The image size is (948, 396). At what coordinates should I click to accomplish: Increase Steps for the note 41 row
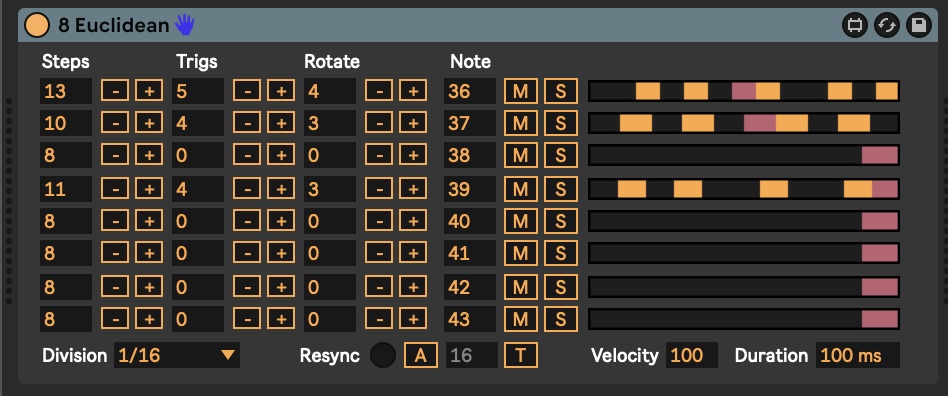pos(149,253)
